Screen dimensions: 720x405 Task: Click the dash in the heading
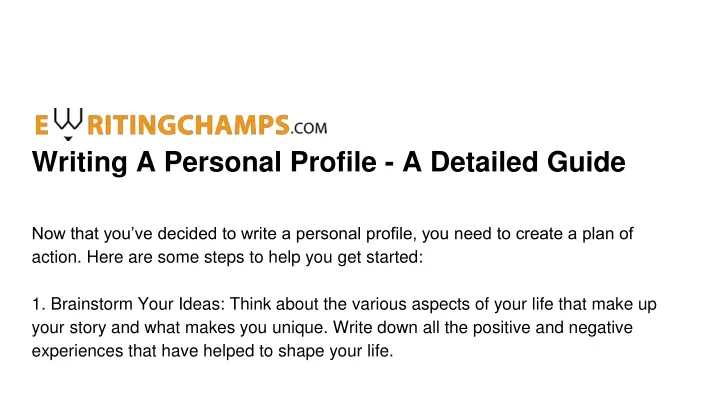pyautogui.click(x=389, y=164)
